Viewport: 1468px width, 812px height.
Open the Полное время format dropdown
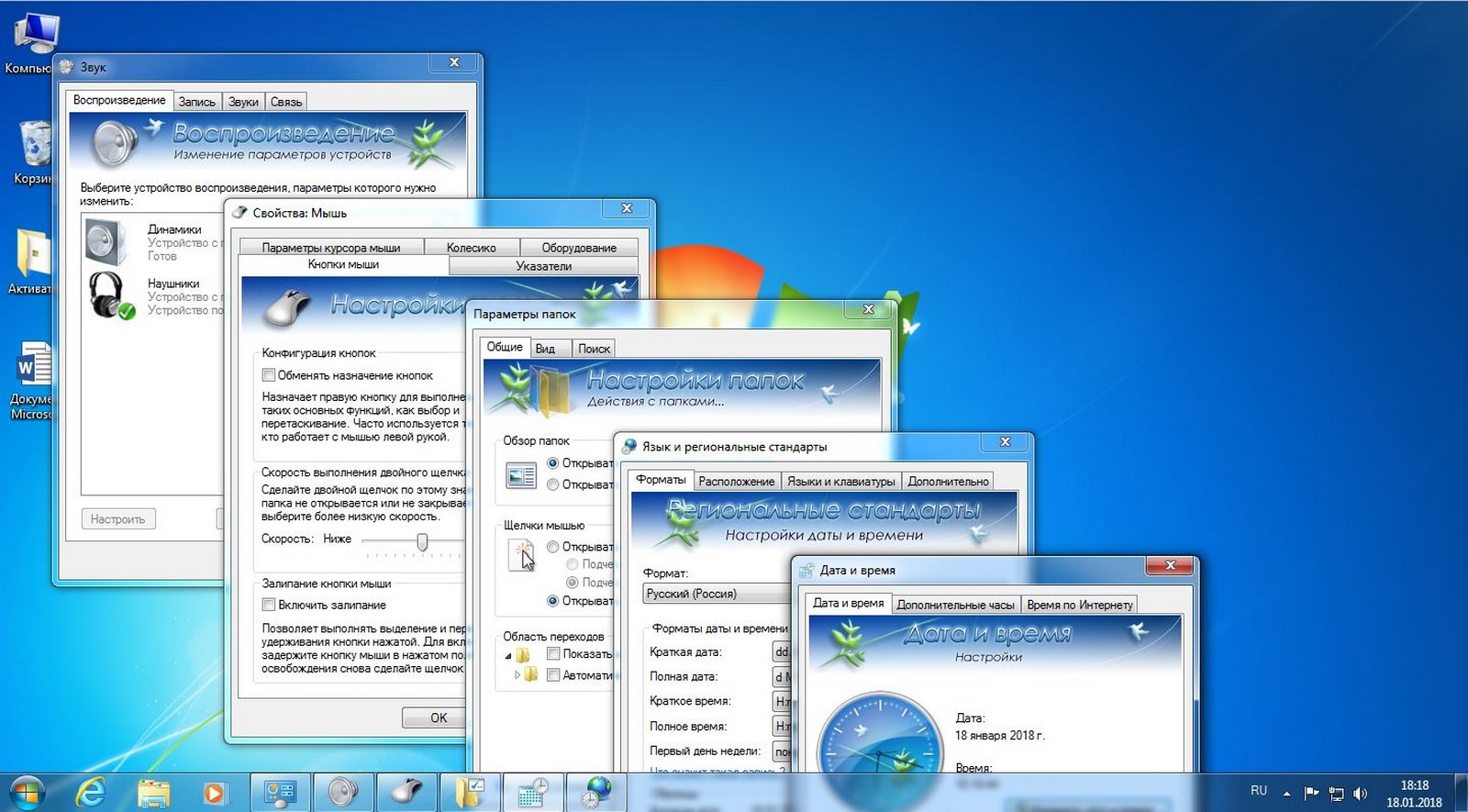tap(782, 726)
